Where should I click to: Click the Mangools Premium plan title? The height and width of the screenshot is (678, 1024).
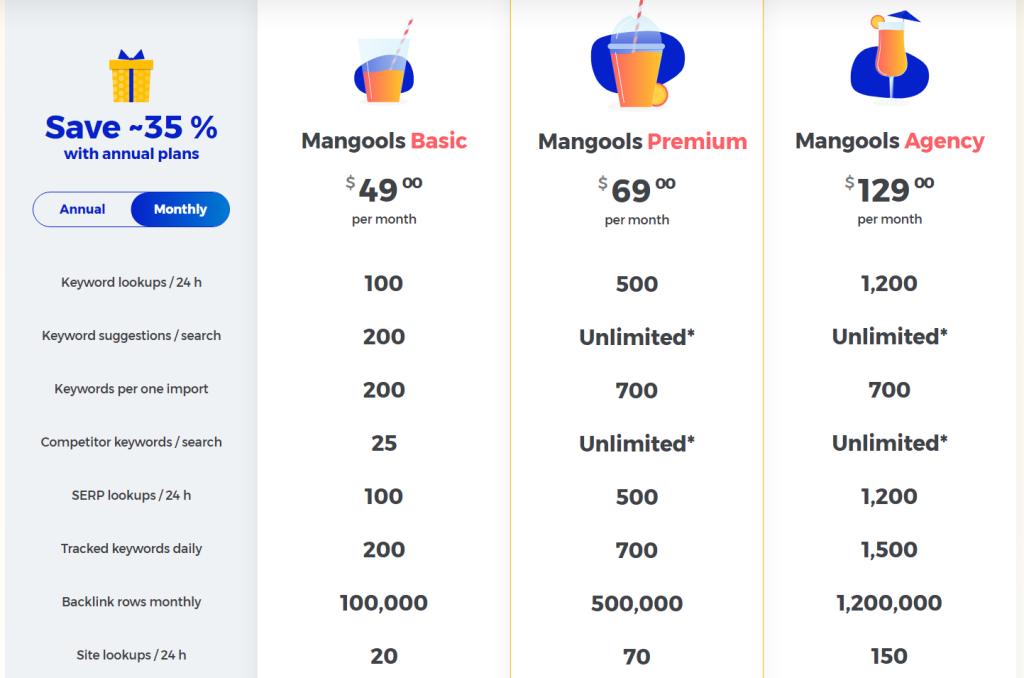(x=642, y=142)
